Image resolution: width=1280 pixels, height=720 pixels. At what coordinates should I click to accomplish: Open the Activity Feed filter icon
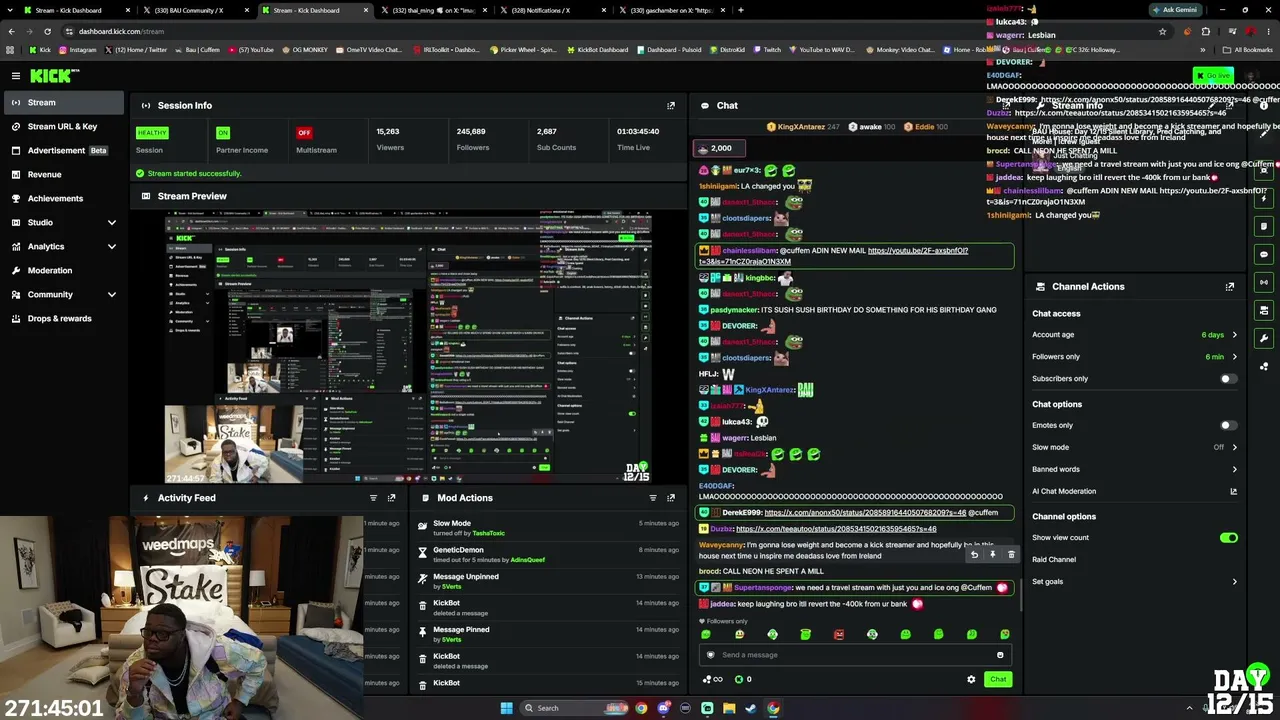(373, 498)
